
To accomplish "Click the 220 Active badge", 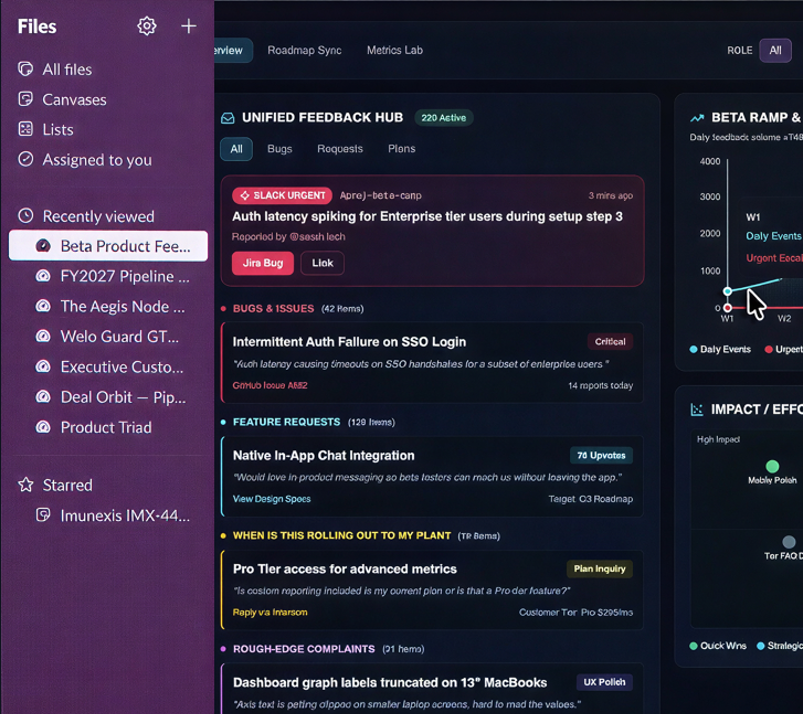I will click(x=444, y=118).
